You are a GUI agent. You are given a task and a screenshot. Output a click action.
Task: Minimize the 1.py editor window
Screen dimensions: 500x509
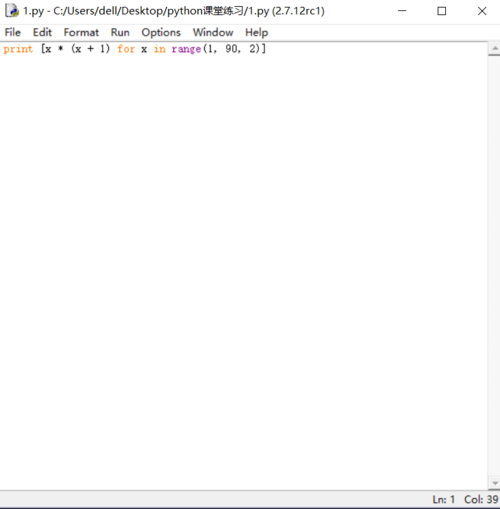pyautogui.click(x=402, y=11)
